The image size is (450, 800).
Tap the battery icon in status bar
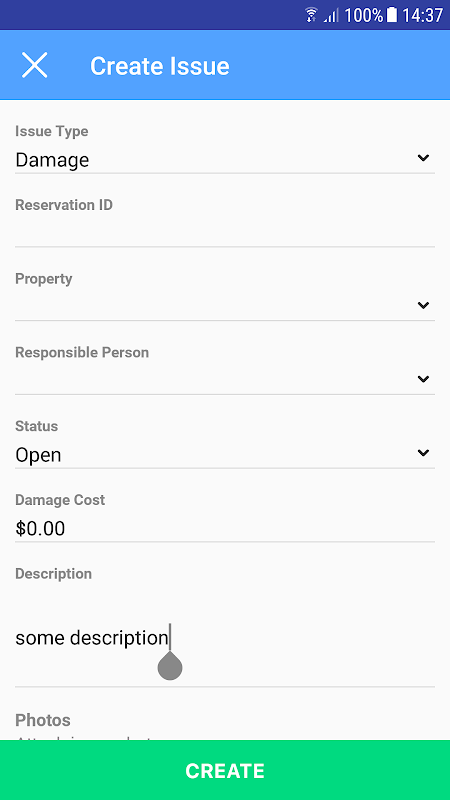coord(391,15)
